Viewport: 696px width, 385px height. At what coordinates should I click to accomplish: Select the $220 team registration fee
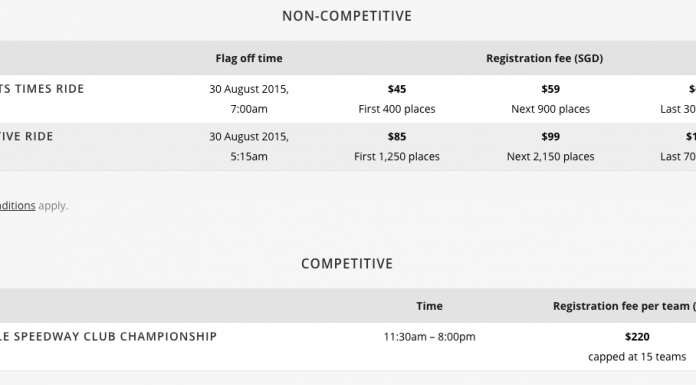(637, 337)
